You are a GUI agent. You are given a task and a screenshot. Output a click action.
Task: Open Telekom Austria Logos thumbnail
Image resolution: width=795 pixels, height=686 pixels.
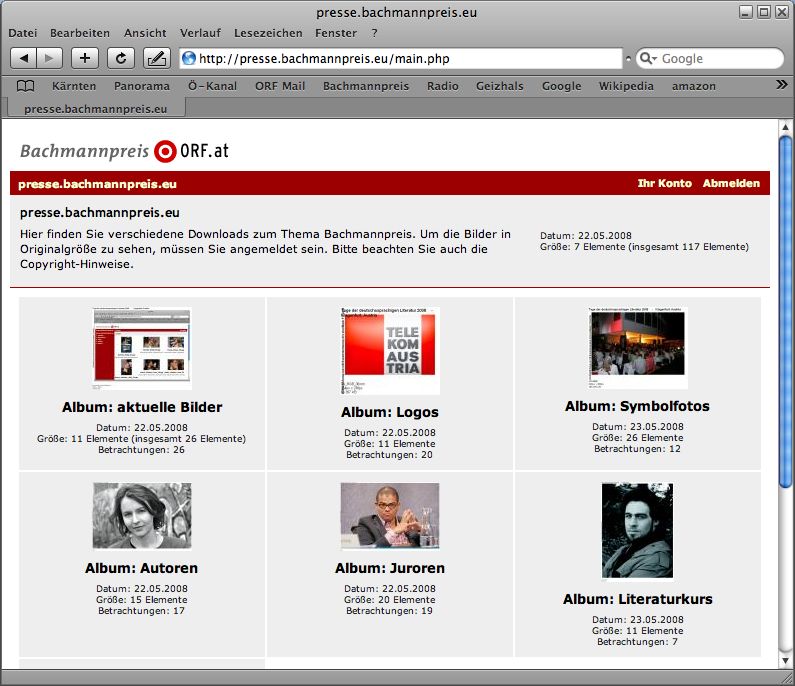390,351
